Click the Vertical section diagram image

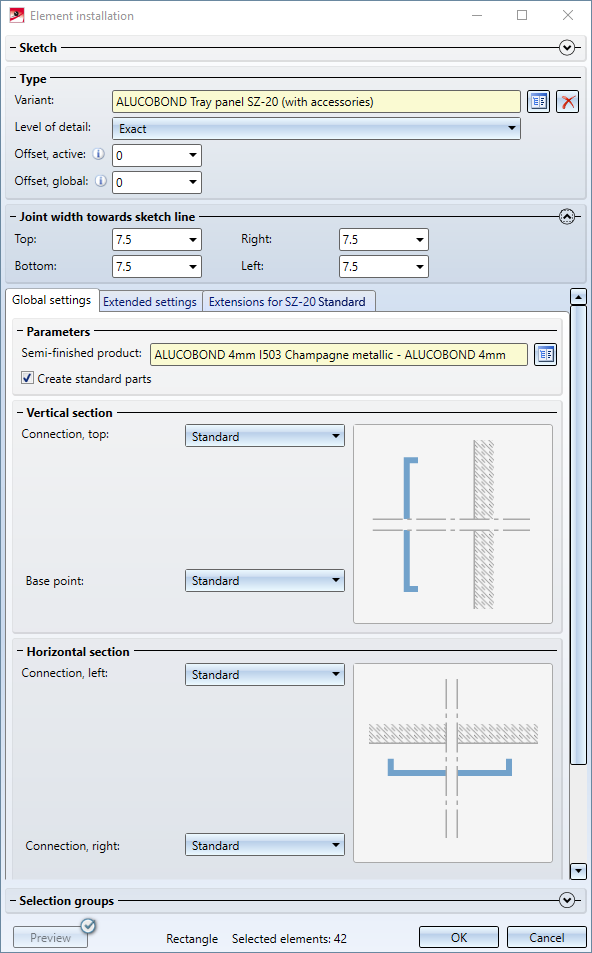[453, 524]
